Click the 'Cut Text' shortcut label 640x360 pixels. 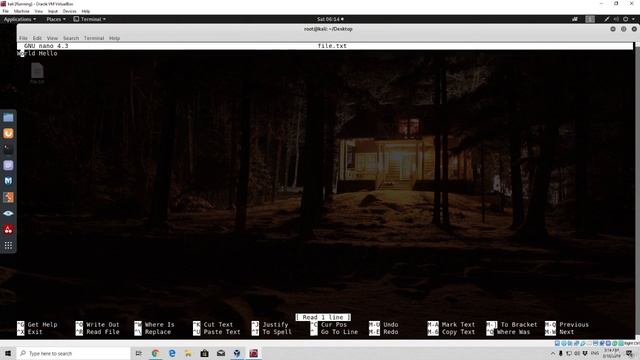click(x=218, y=325)
